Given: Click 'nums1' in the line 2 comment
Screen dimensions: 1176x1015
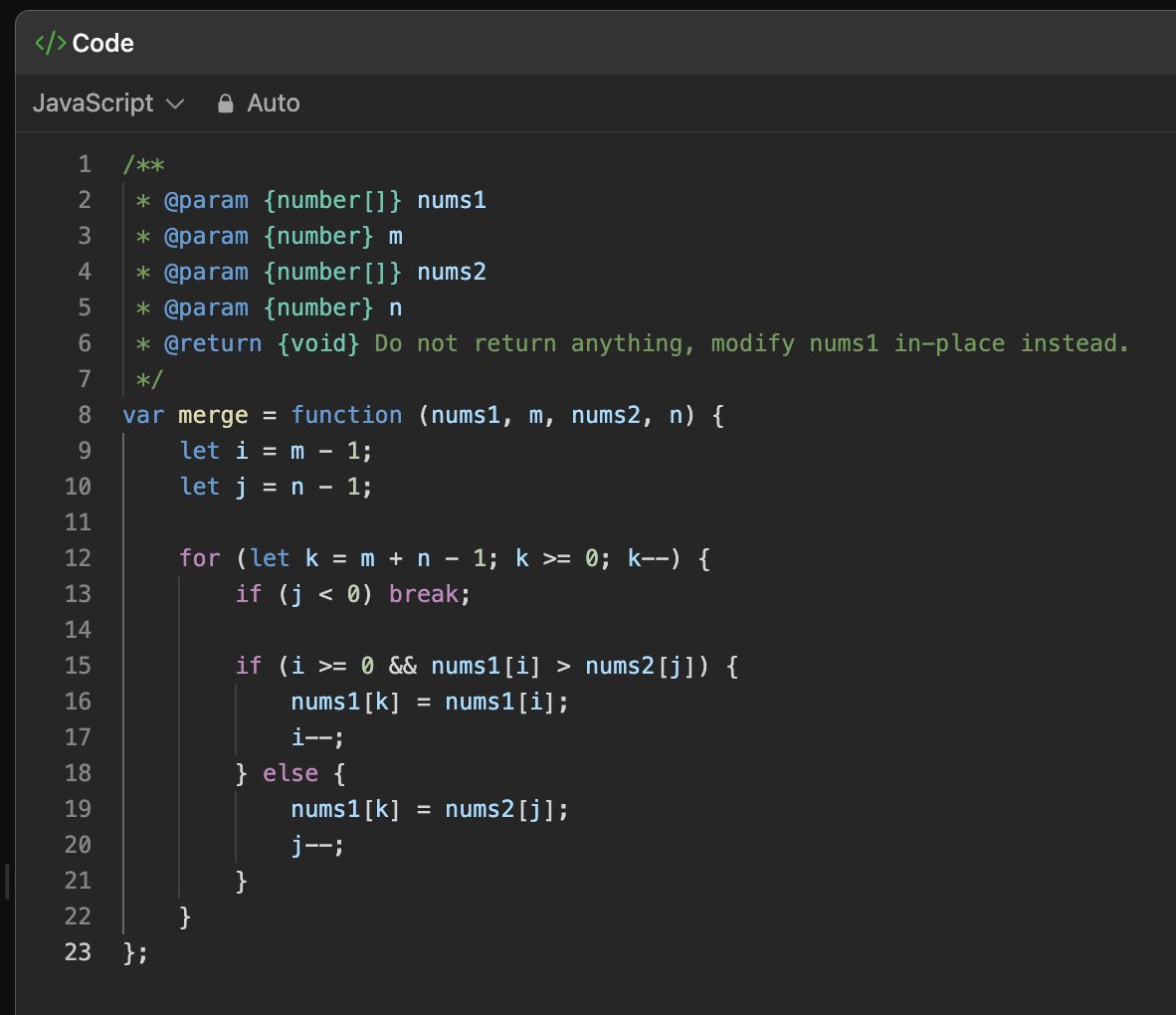Looking at the screenshot, I should click(x=452, y=200).
